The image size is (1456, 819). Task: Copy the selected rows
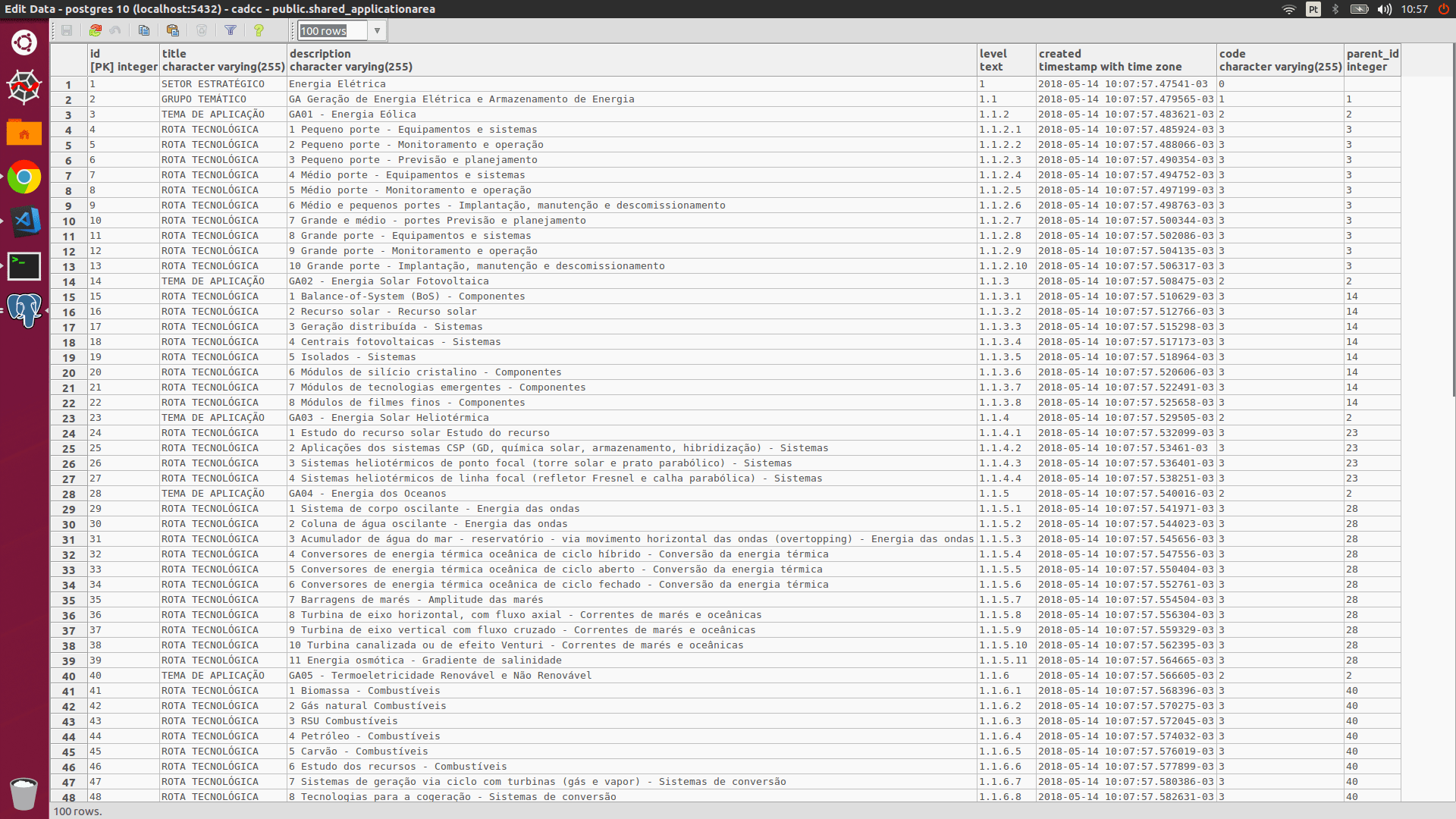coord(144,30)
